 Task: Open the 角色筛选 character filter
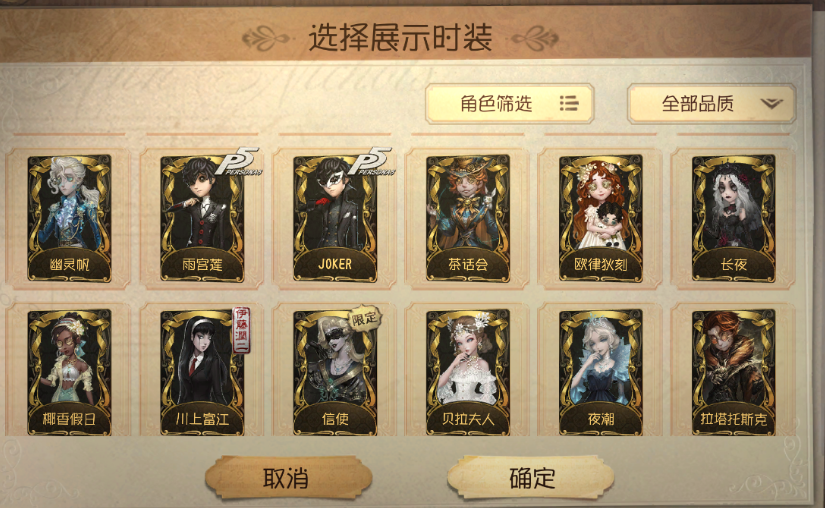tap(509, 104)
